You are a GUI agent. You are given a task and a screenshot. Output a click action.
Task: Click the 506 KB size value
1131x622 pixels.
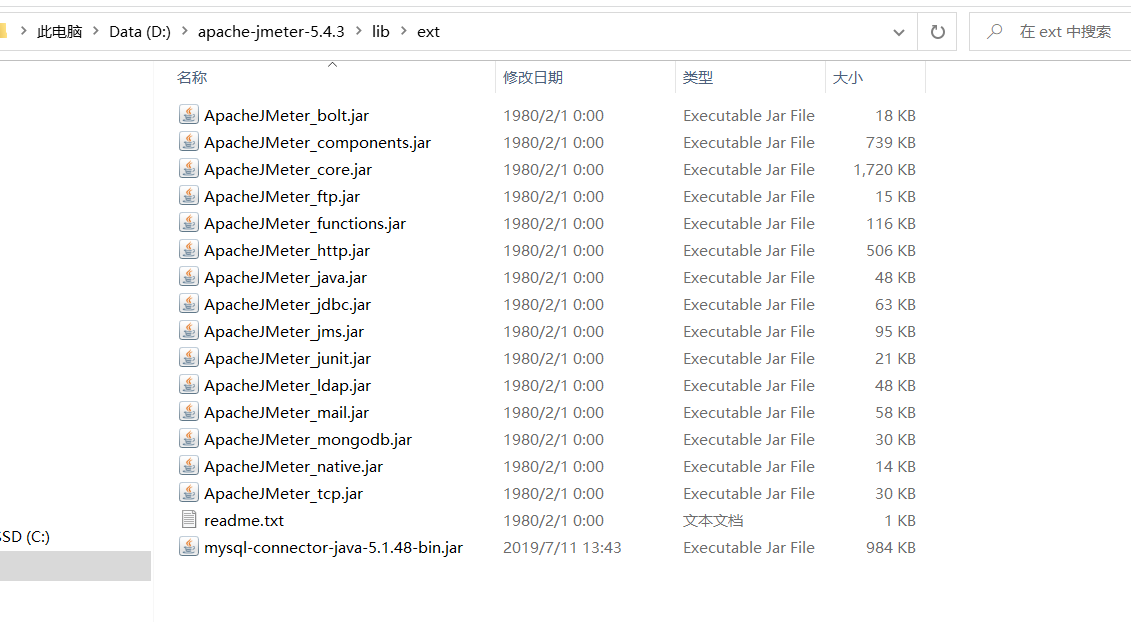coord(891,250)
